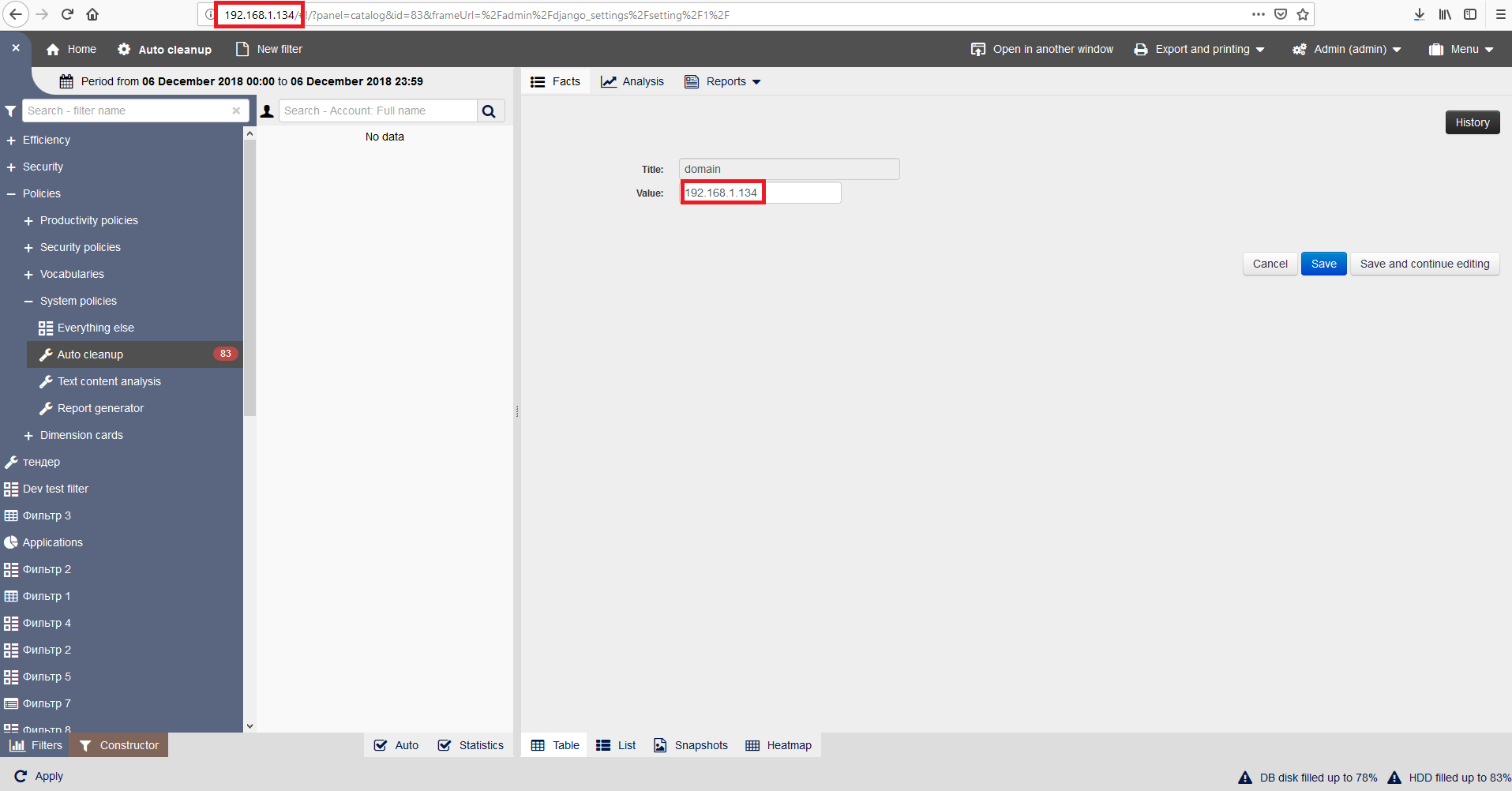Expand the Efficiency tree group
Image resolution: width=1512 pixels, height=791 pixels.
pyautogui.click(x=11, y=141)
